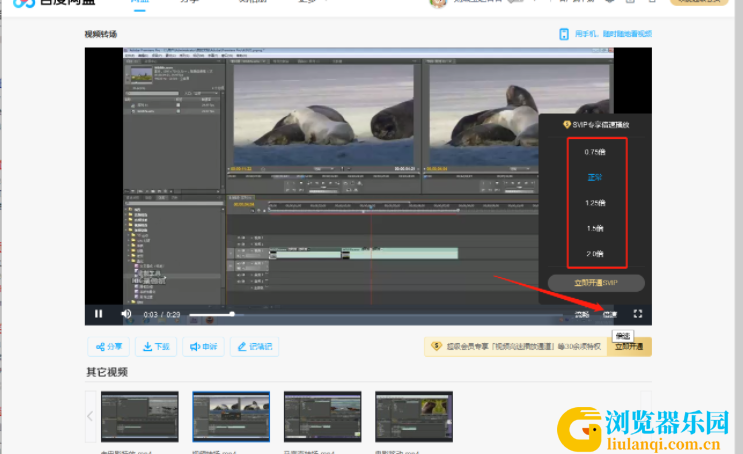Select 2.0倍 playback speed

[x=595, y=254]
